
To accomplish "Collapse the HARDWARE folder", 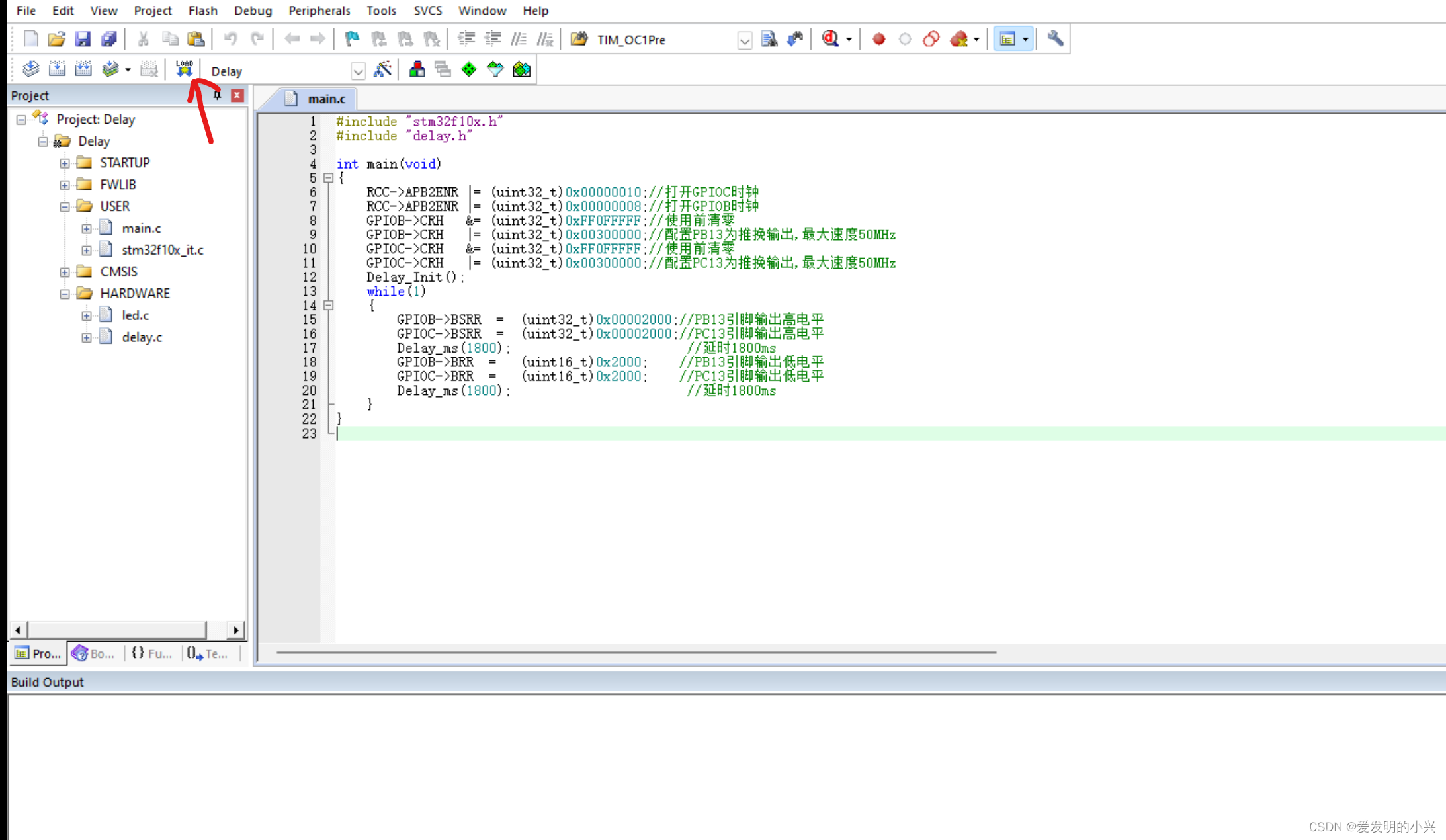I will [64, 294].
